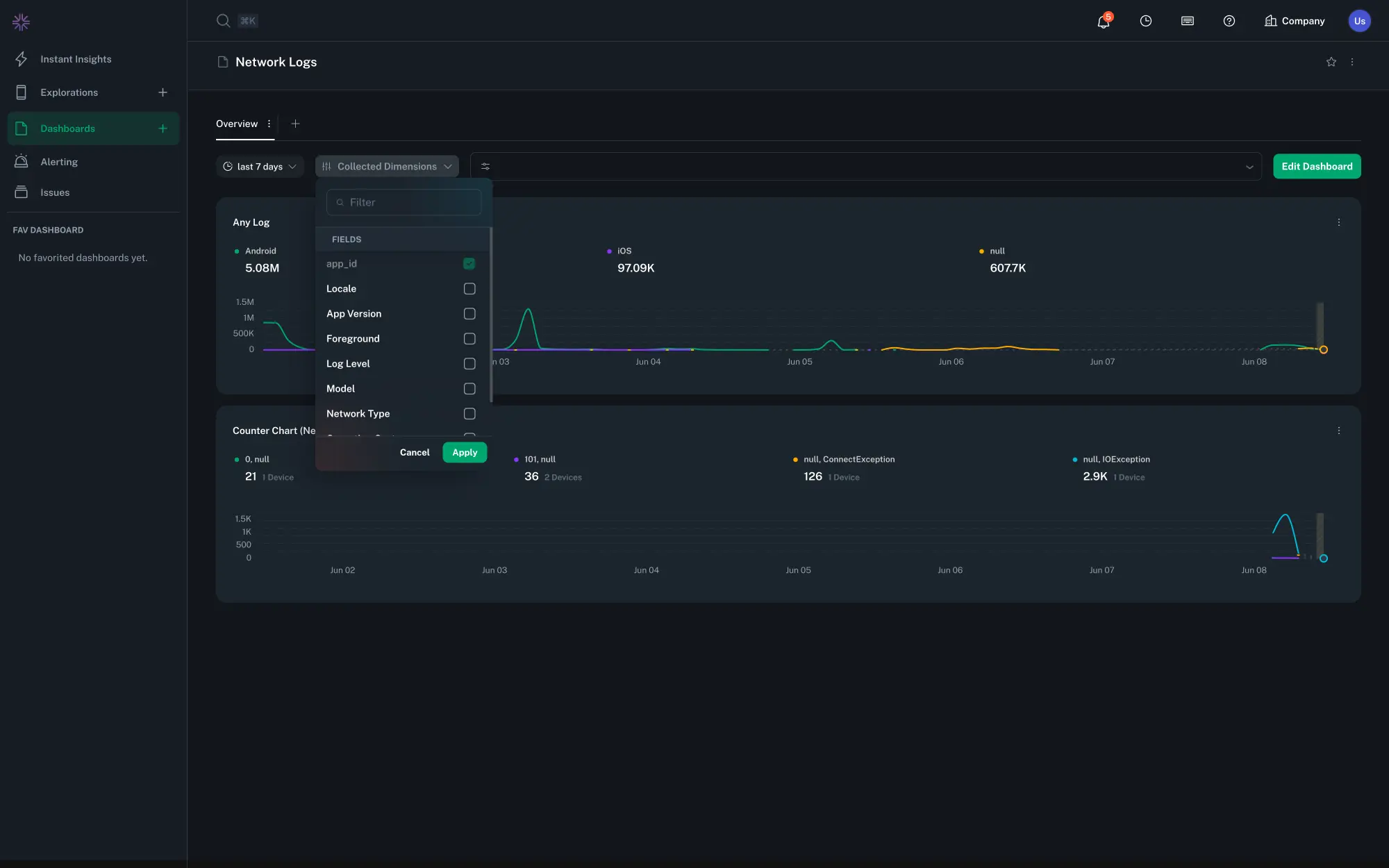Viewport: 1389px width, 868px height.
Task: Select the null legend entry in Any Log
Action: (992, 251)
